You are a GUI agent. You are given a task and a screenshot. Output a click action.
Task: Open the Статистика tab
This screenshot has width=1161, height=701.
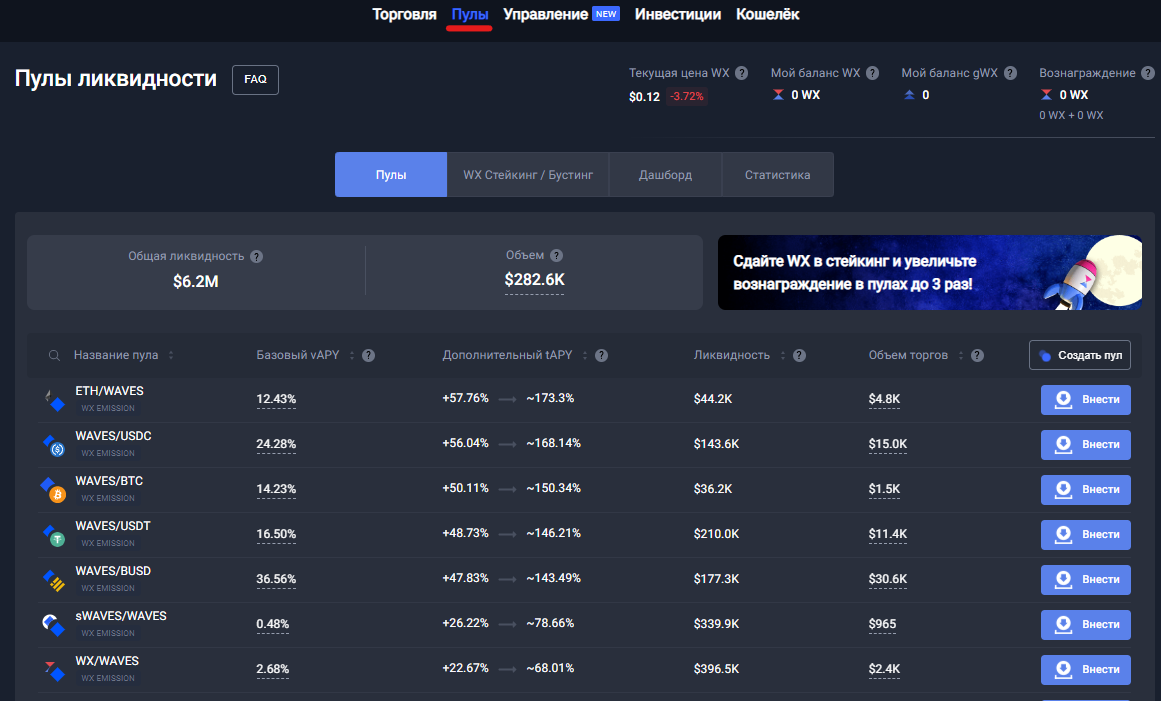pyautogui.click(x=777, y=175)
